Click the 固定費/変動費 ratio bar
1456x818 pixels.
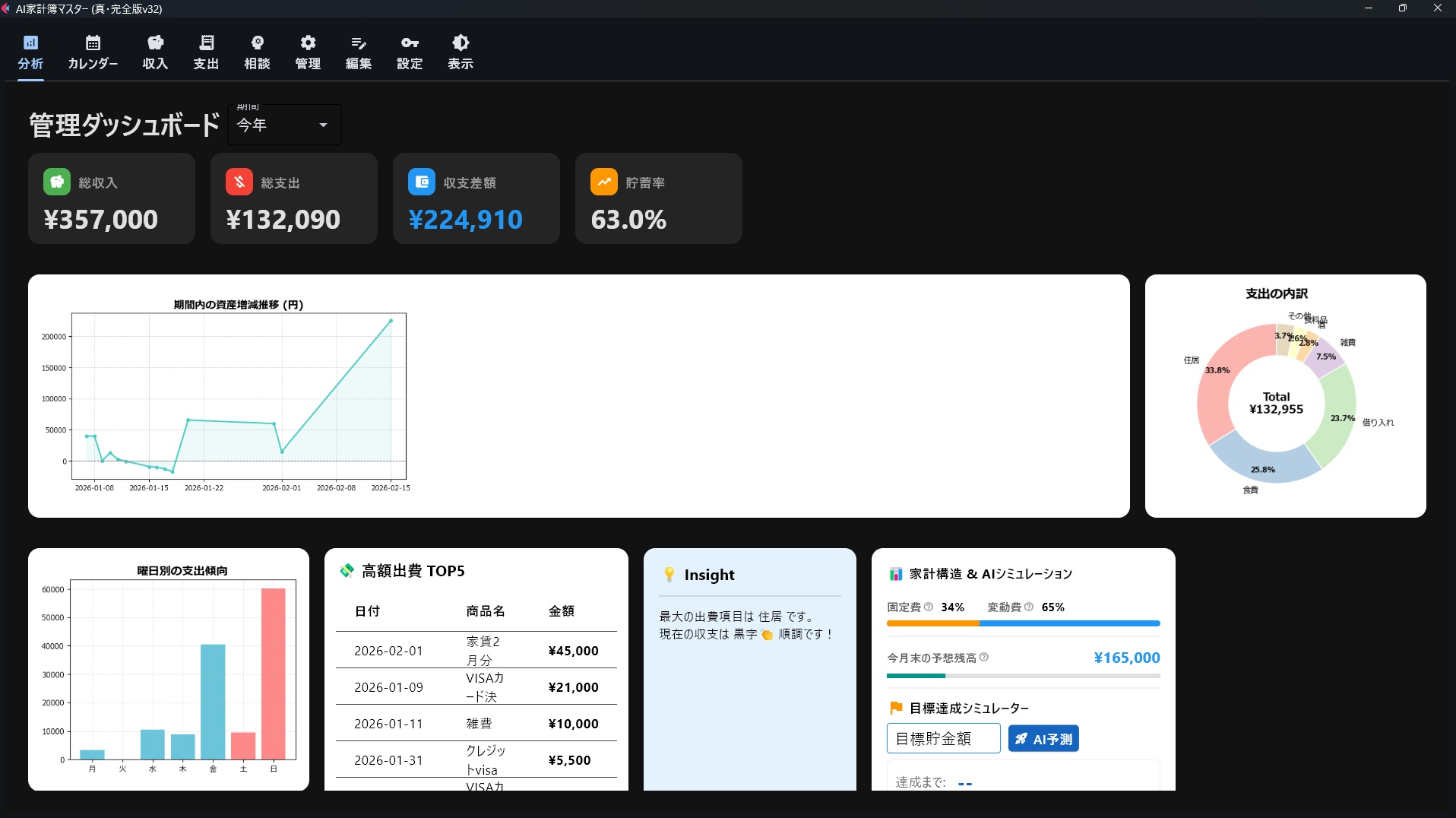1023,623
